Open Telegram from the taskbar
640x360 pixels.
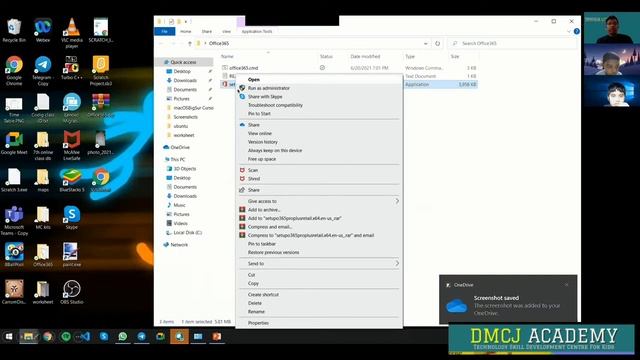[x=142, y=336]
